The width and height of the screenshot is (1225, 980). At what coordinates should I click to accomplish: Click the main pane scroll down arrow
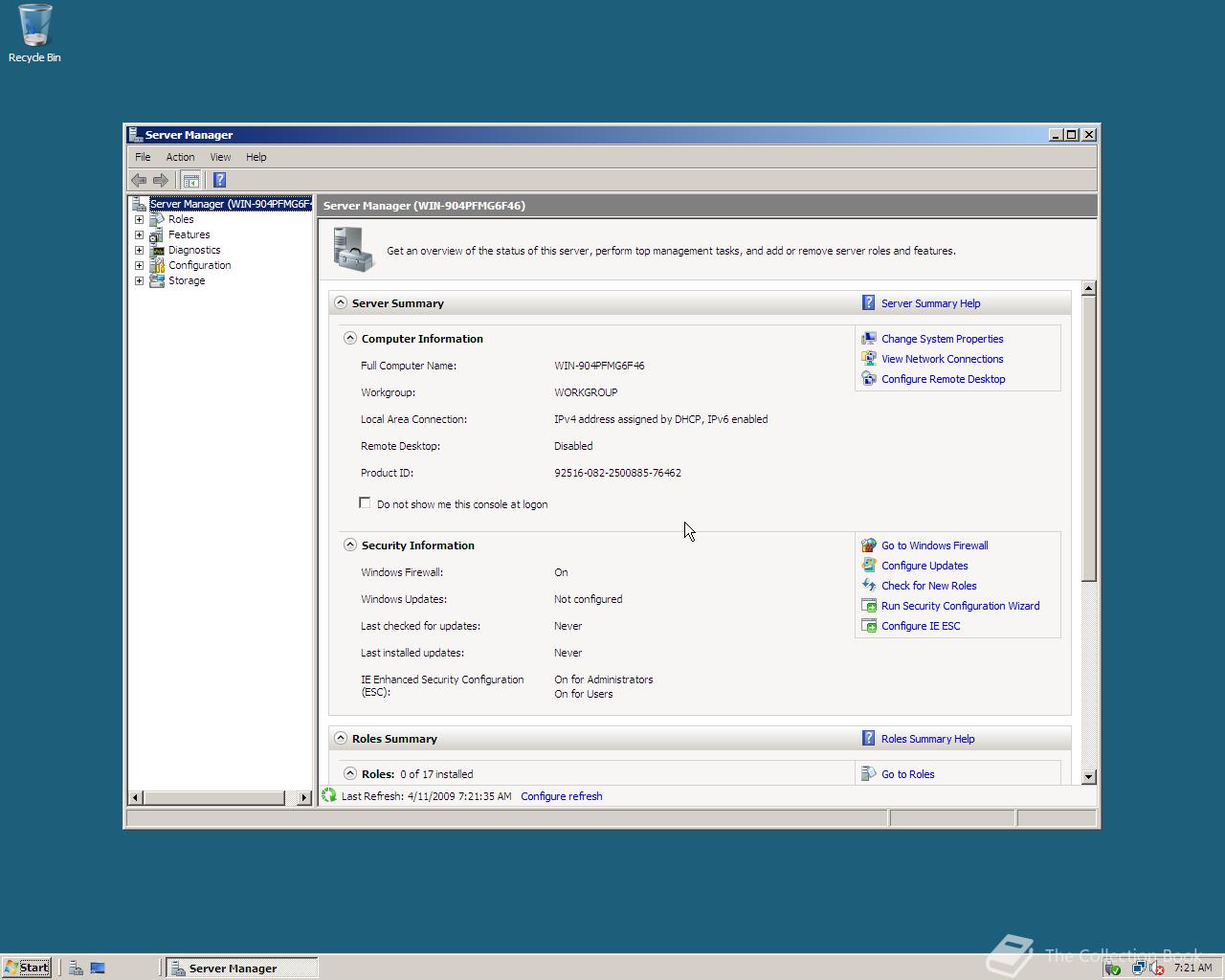click(x=1088, y=777)
